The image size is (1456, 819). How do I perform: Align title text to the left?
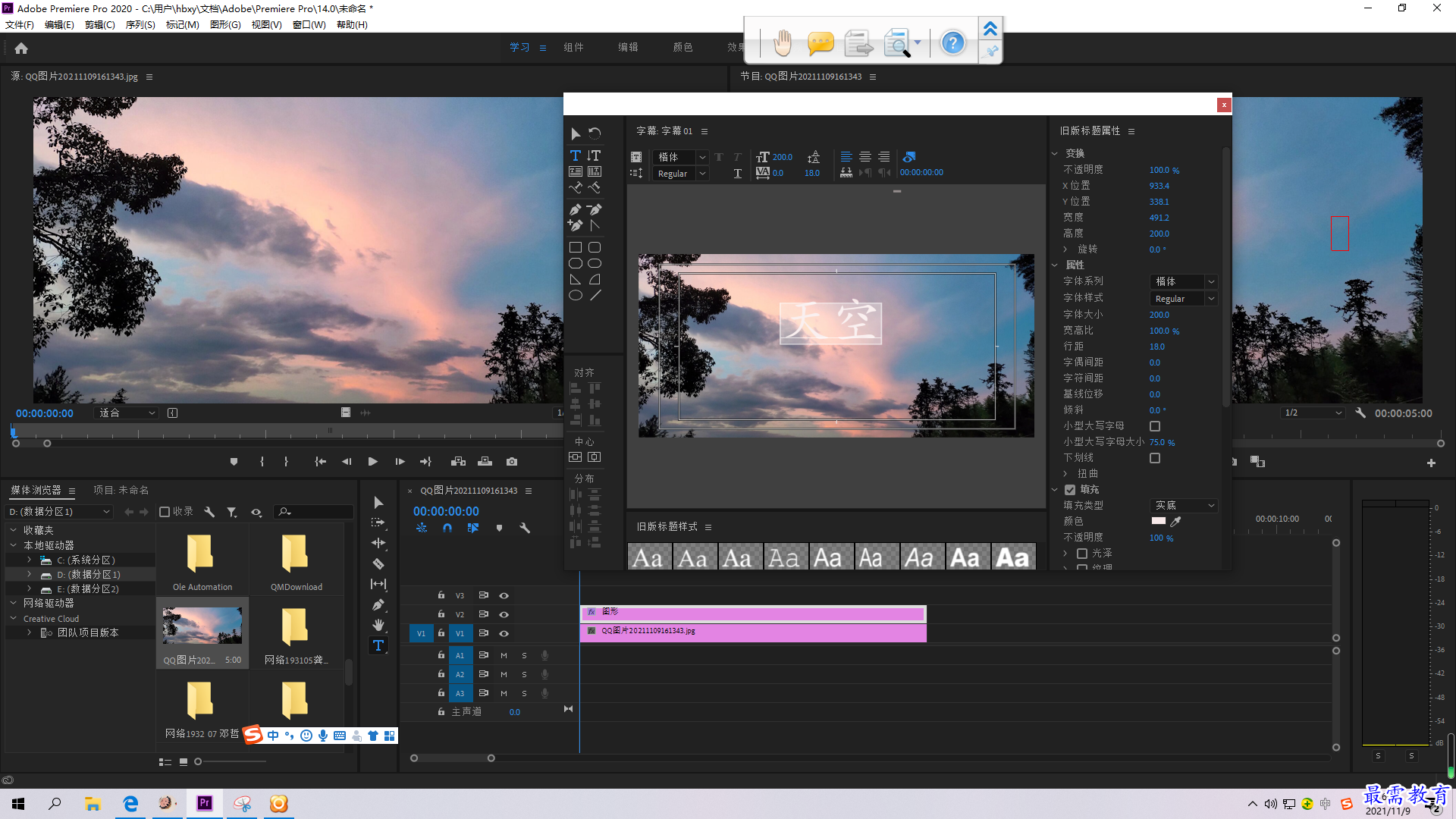pos(846,157)
